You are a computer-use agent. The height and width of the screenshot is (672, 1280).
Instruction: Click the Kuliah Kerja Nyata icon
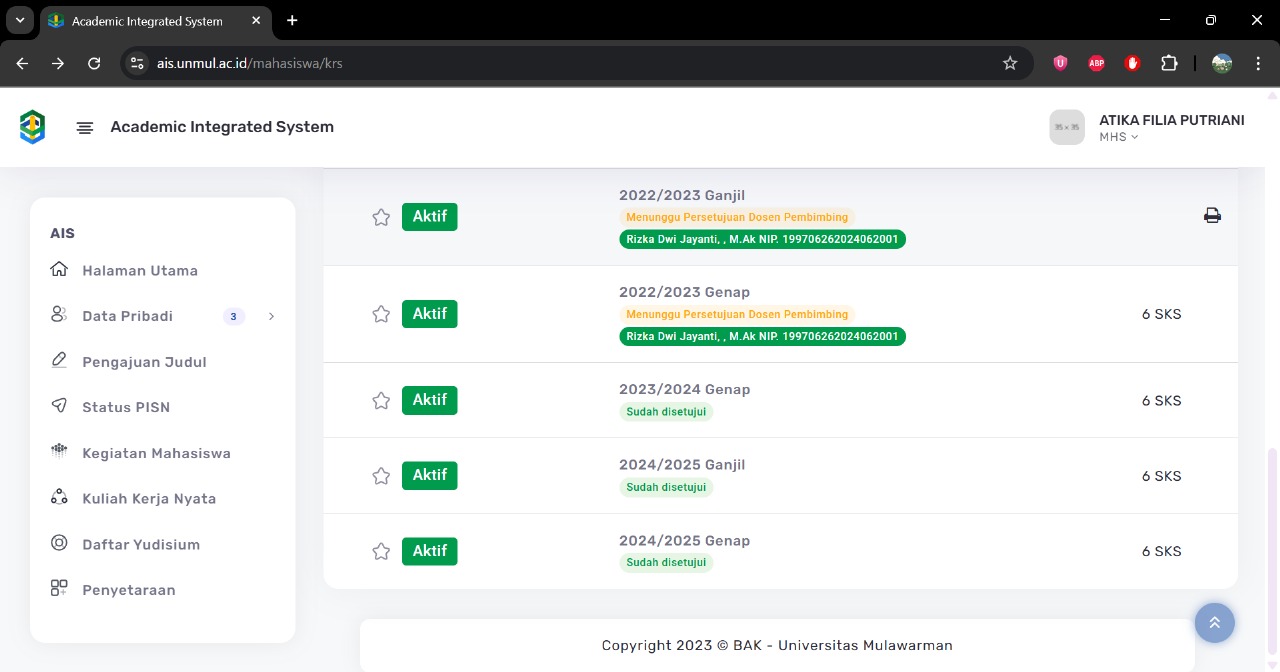coord(59,498)
